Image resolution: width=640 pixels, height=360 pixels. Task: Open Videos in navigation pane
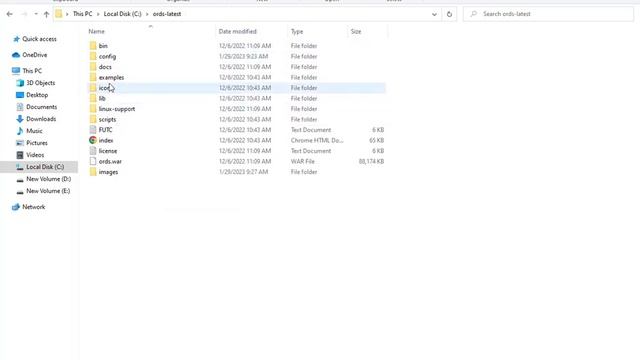(x=35, y=155)
